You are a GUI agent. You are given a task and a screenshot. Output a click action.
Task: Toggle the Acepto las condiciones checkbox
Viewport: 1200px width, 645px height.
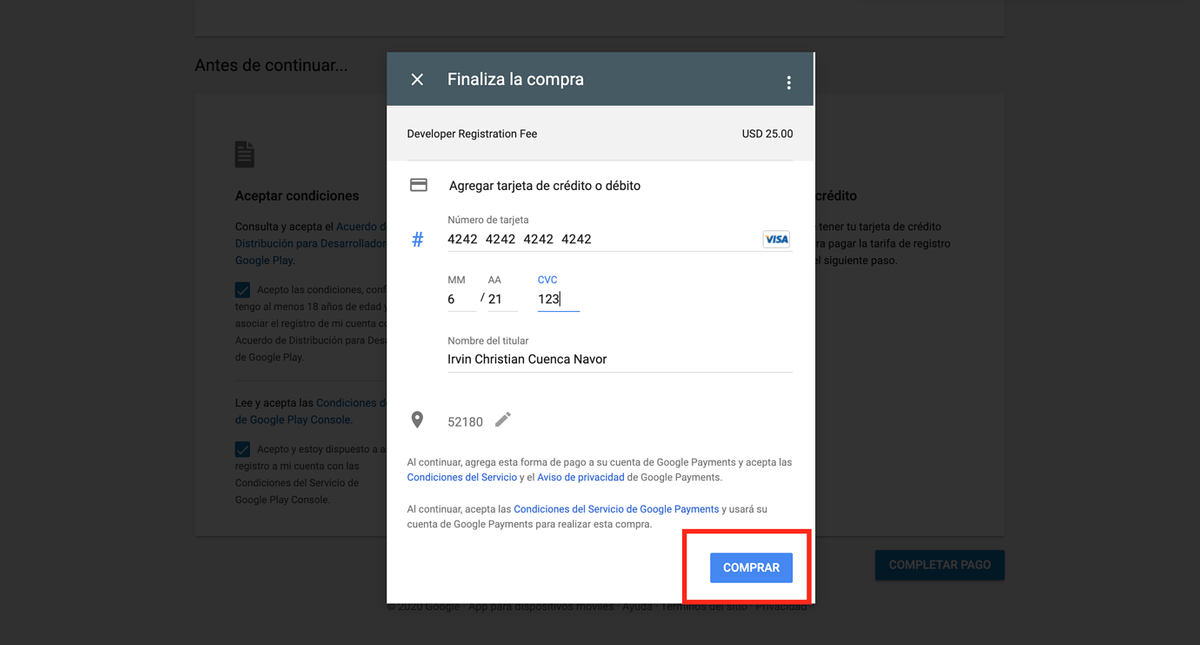pos(243,290)
